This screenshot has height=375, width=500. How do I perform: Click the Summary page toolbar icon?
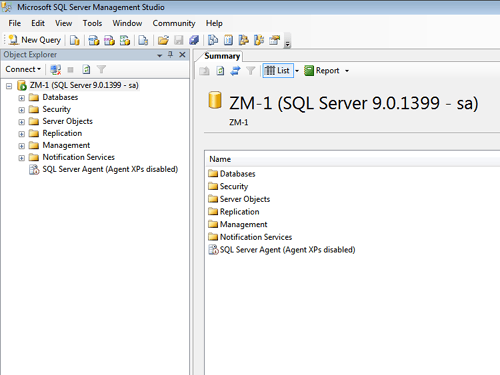click(x=228, y=40)
